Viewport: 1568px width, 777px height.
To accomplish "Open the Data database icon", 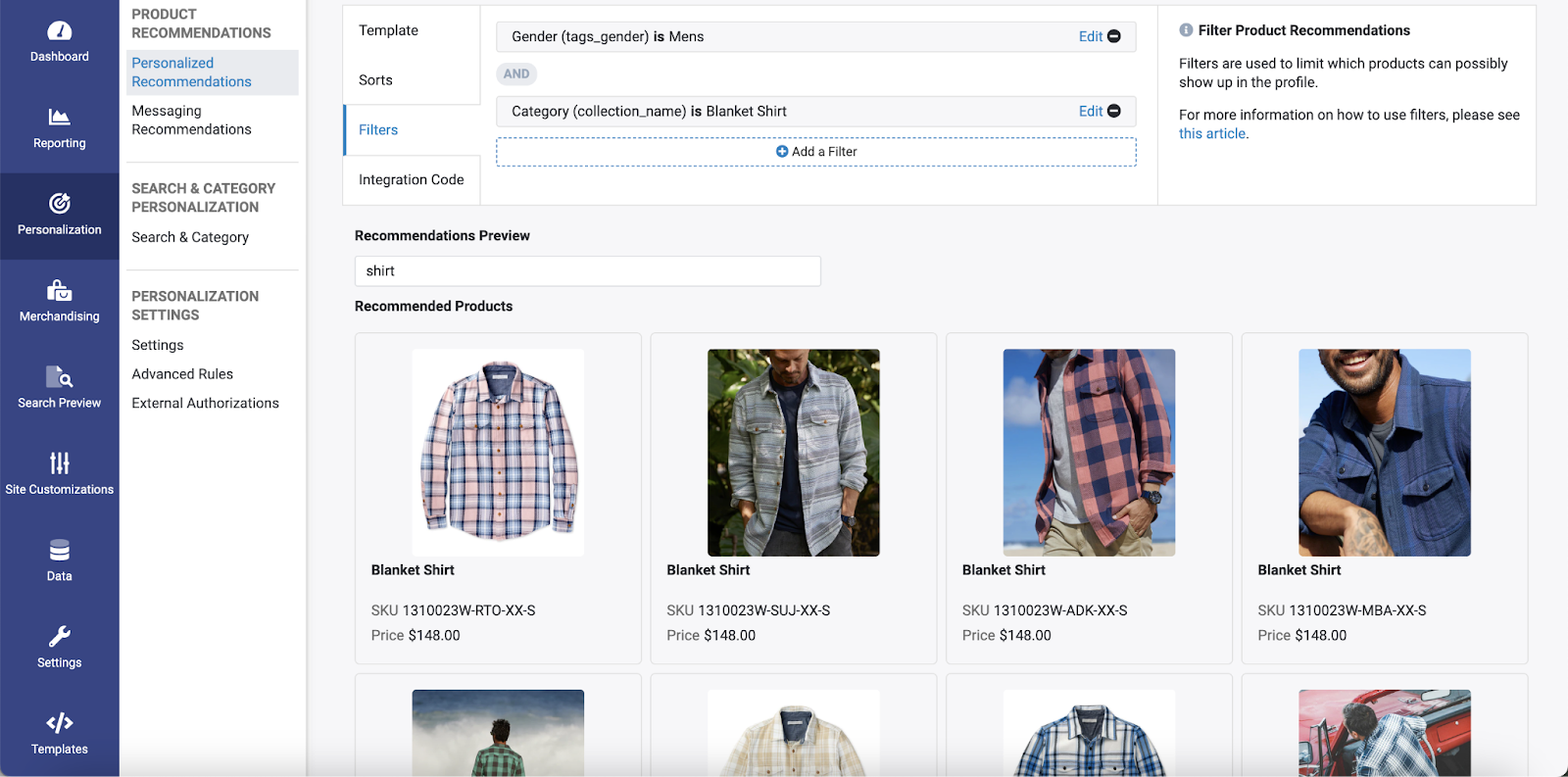I will coord(60,550).
